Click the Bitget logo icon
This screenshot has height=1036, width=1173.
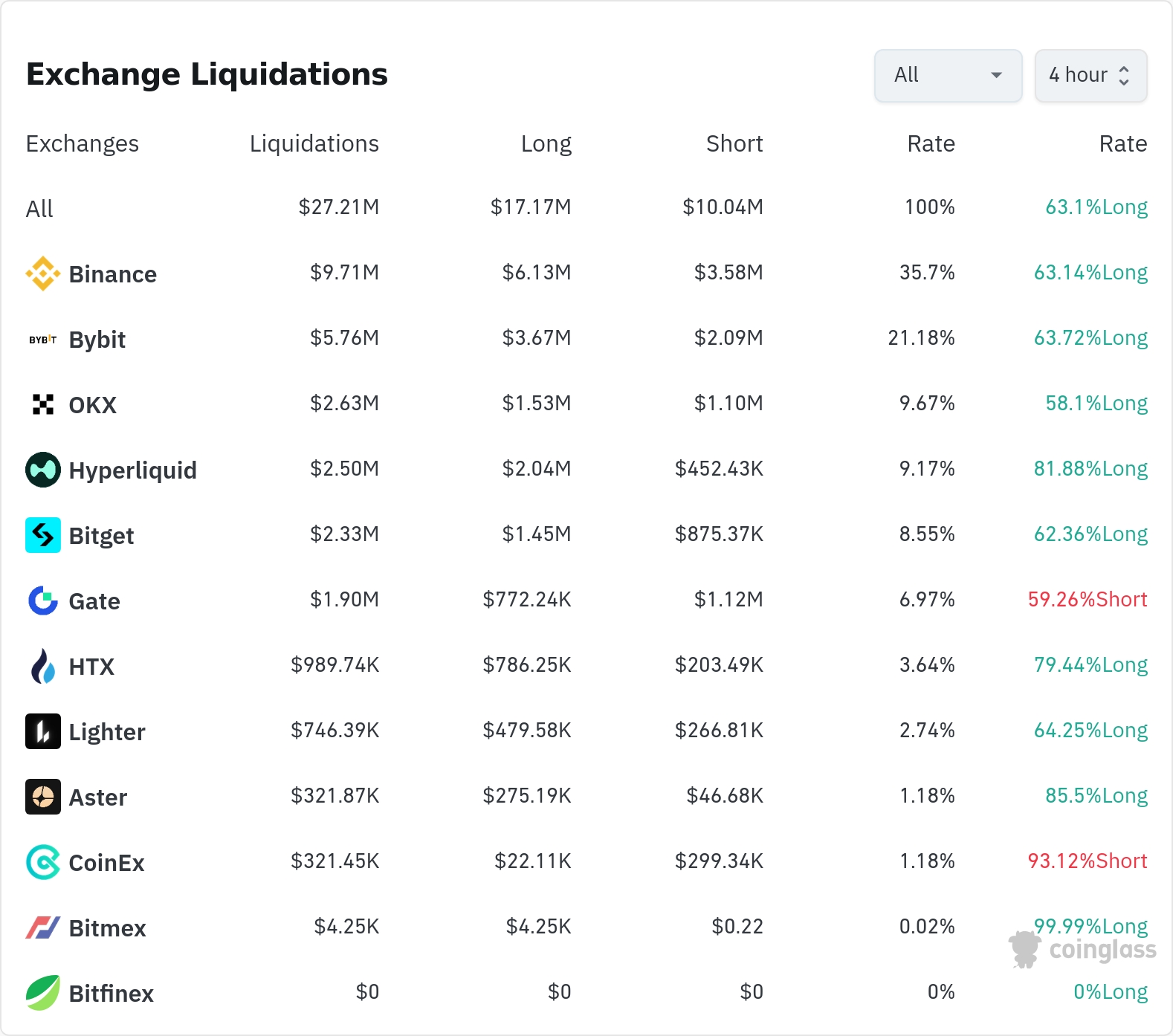[43, 535]
